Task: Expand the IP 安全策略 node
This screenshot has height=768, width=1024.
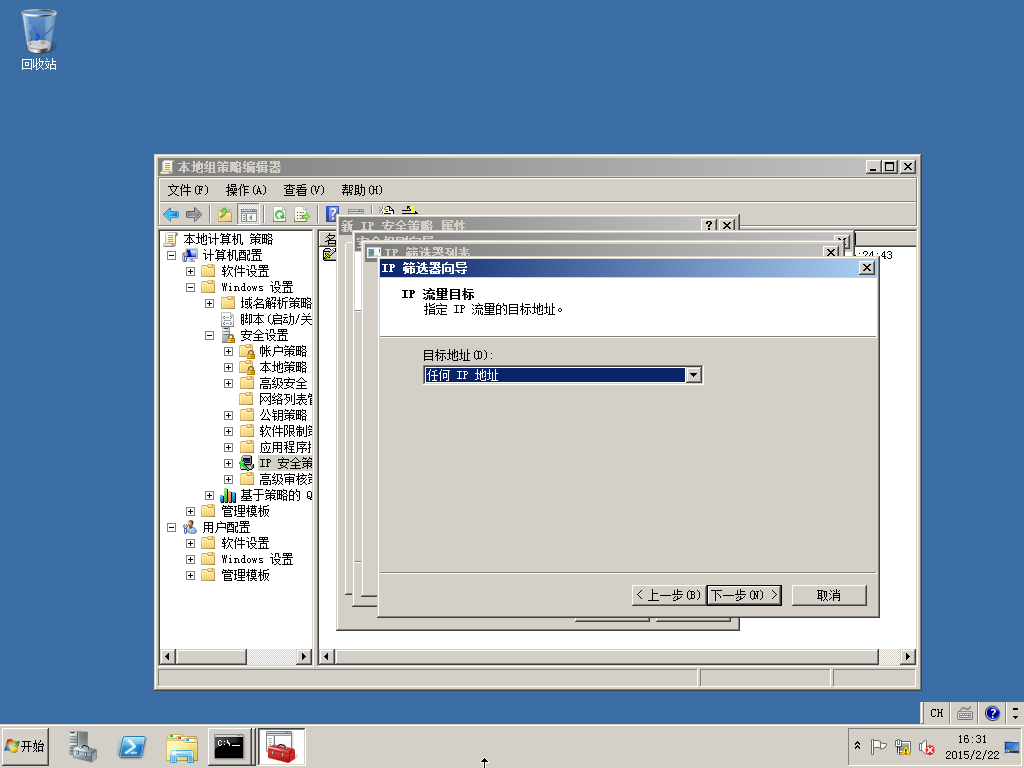Action: coord(228,463)
